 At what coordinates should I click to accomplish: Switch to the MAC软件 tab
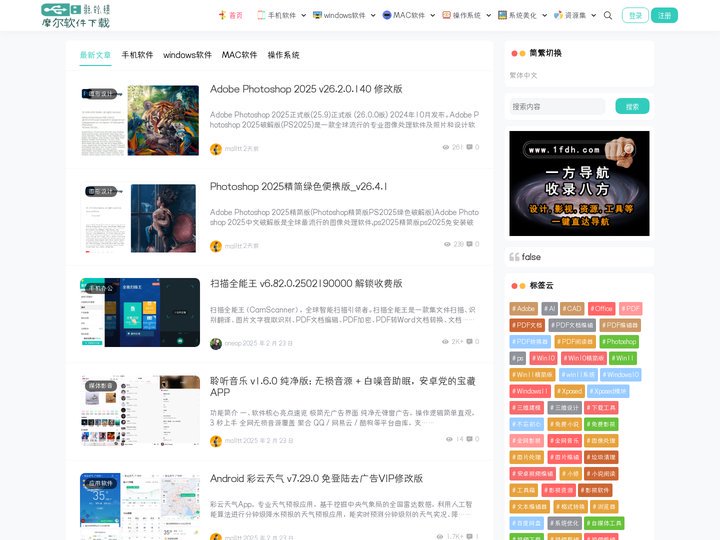239,55
